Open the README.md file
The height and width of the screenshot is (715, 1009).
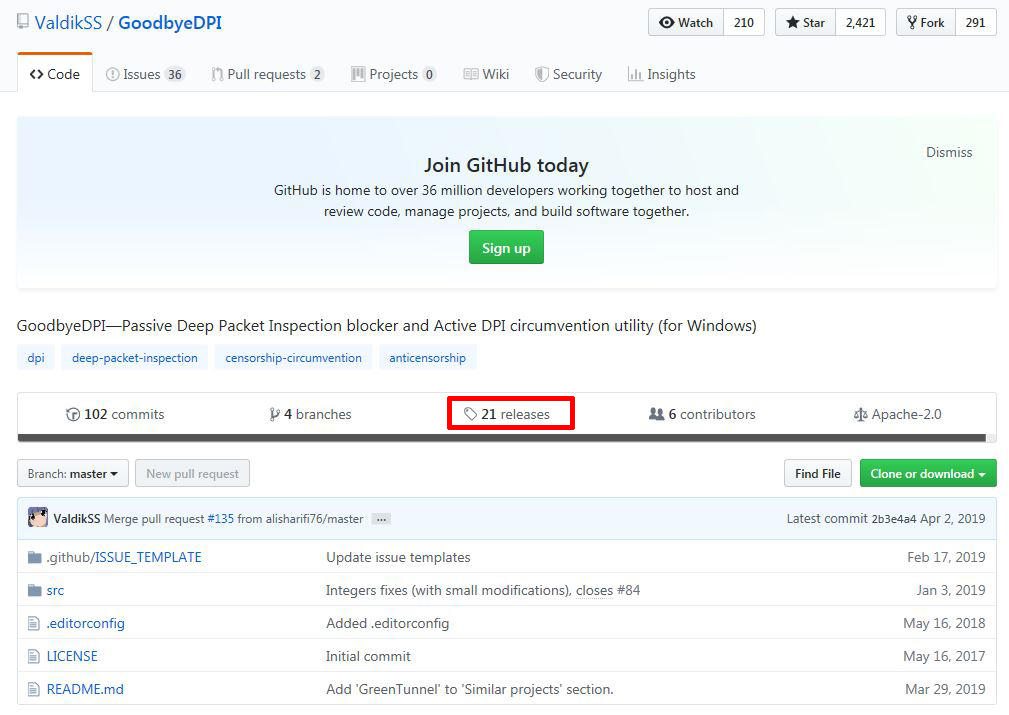coord(85,689)
